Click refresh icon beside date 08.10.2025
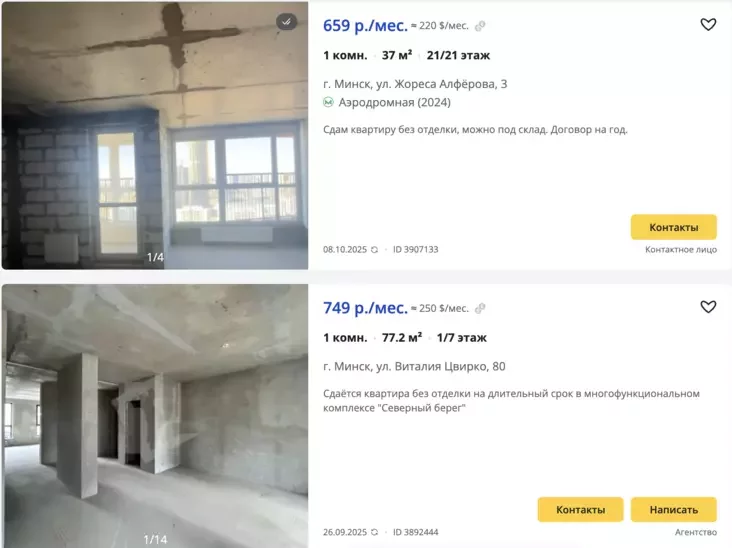Viewport: 732px width, 548px height. pos(374,250)
